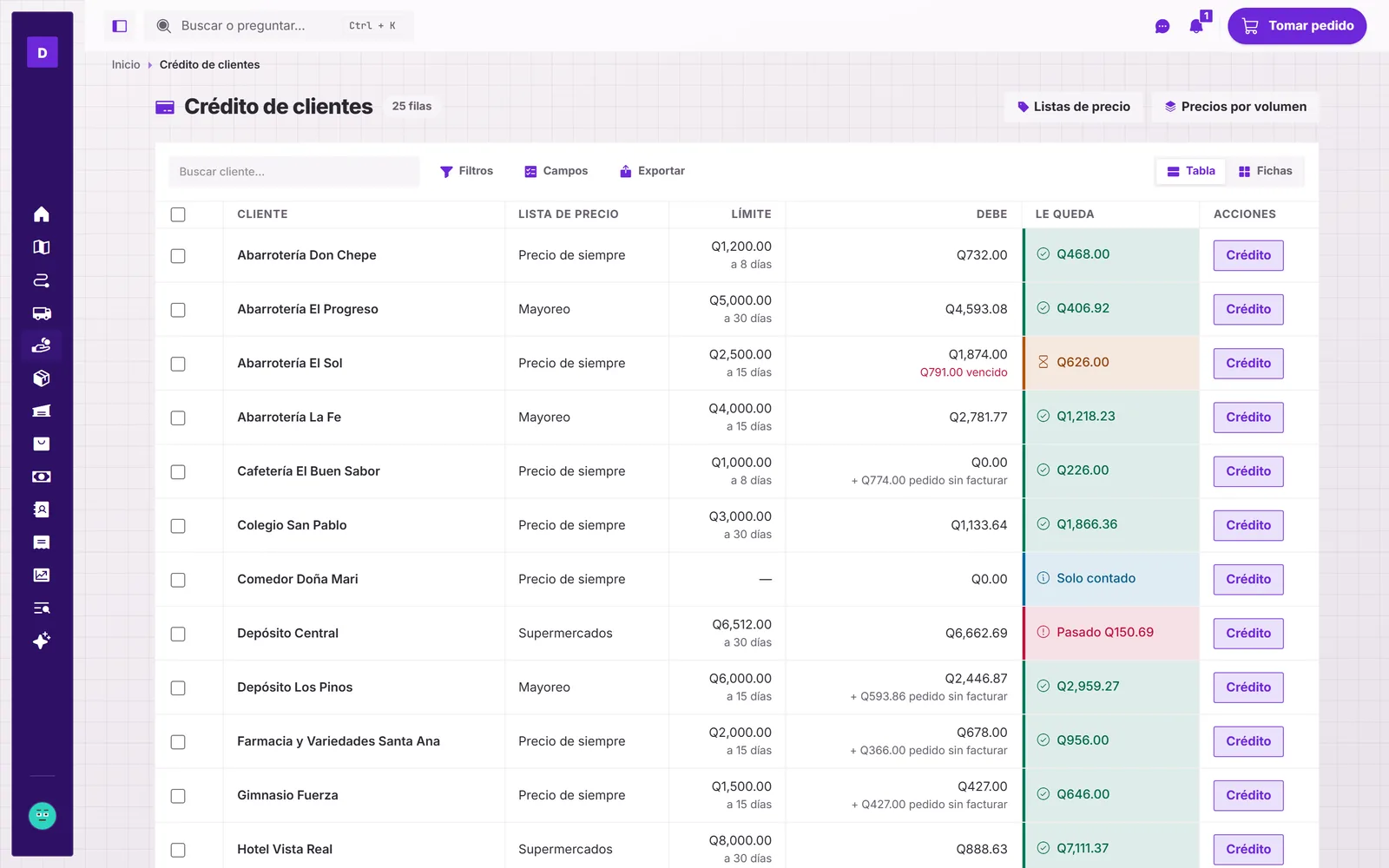
Task: Open the home icon in sidebar
Action: 42,214
